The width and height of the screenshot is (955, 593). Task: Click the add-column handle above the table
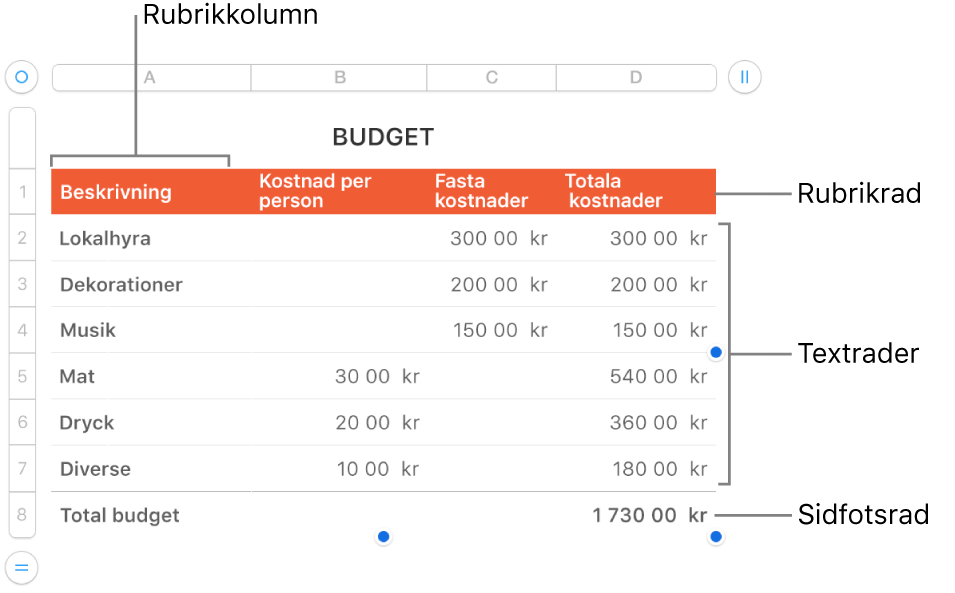click(744, 77)
